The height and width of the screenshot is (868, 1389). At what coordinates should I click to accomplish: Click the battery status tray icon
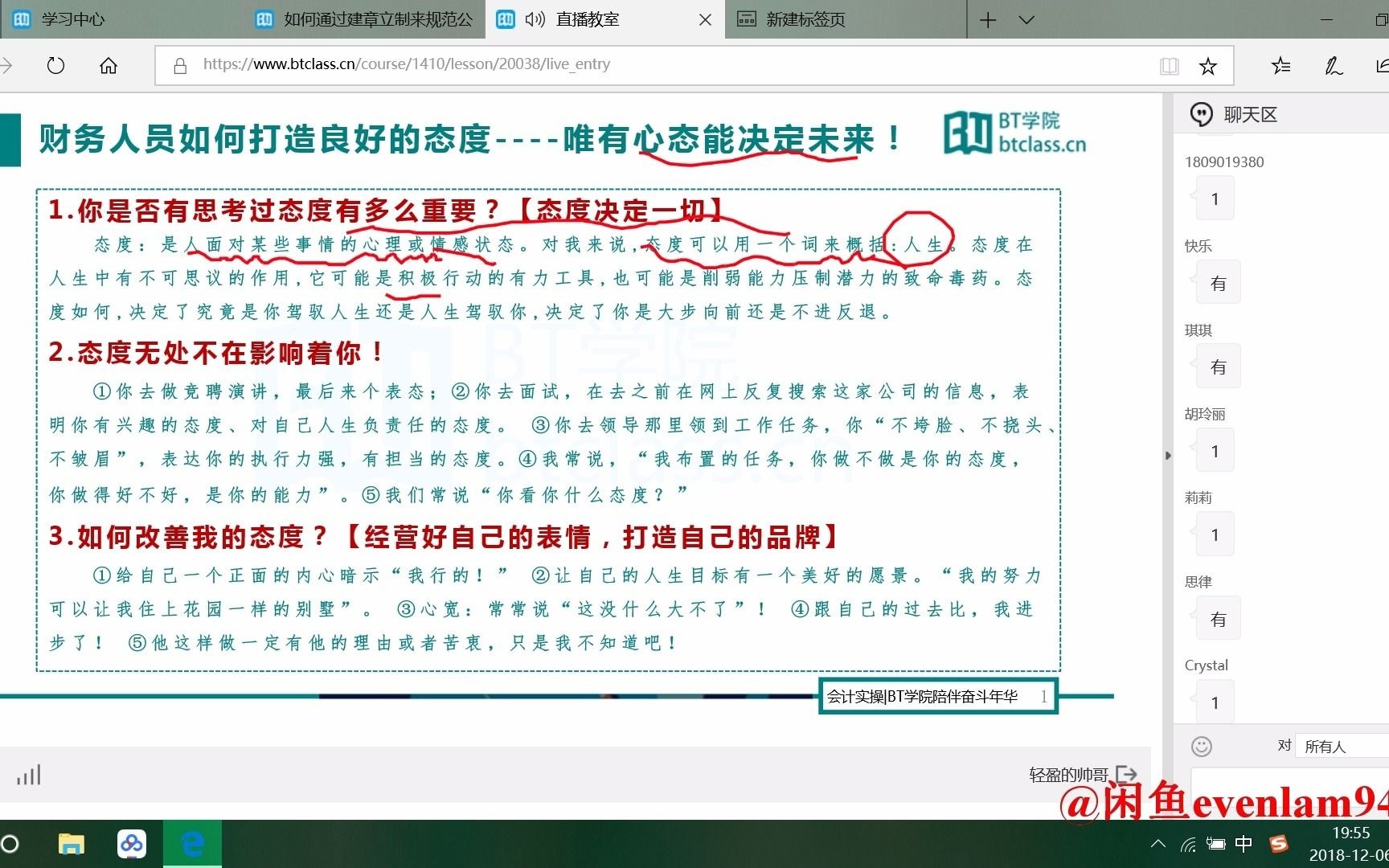click(x=1215, y=844)
